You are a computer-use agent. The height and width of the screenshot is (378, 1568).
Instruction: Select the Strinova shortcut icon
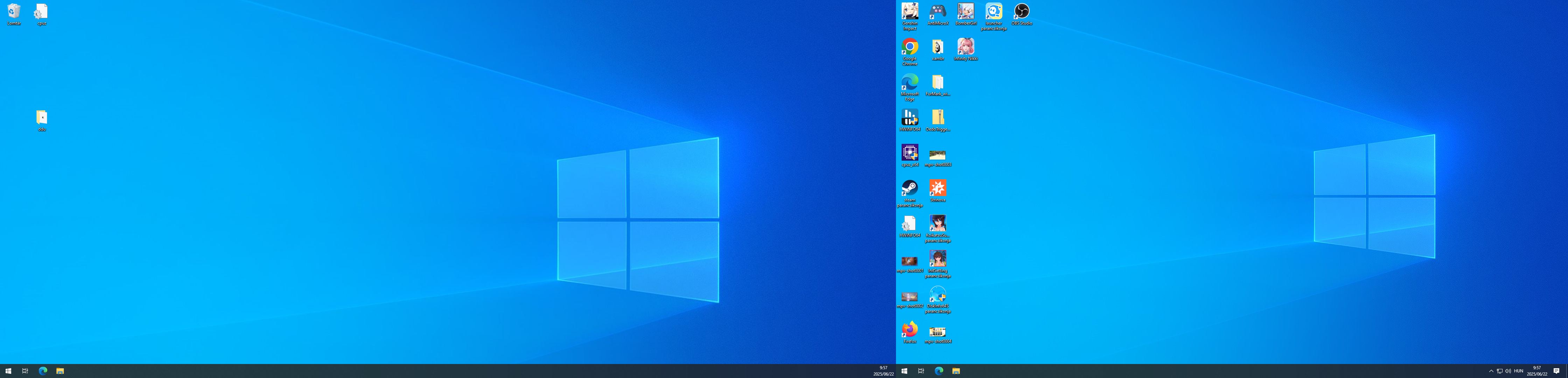coord(938,191)
